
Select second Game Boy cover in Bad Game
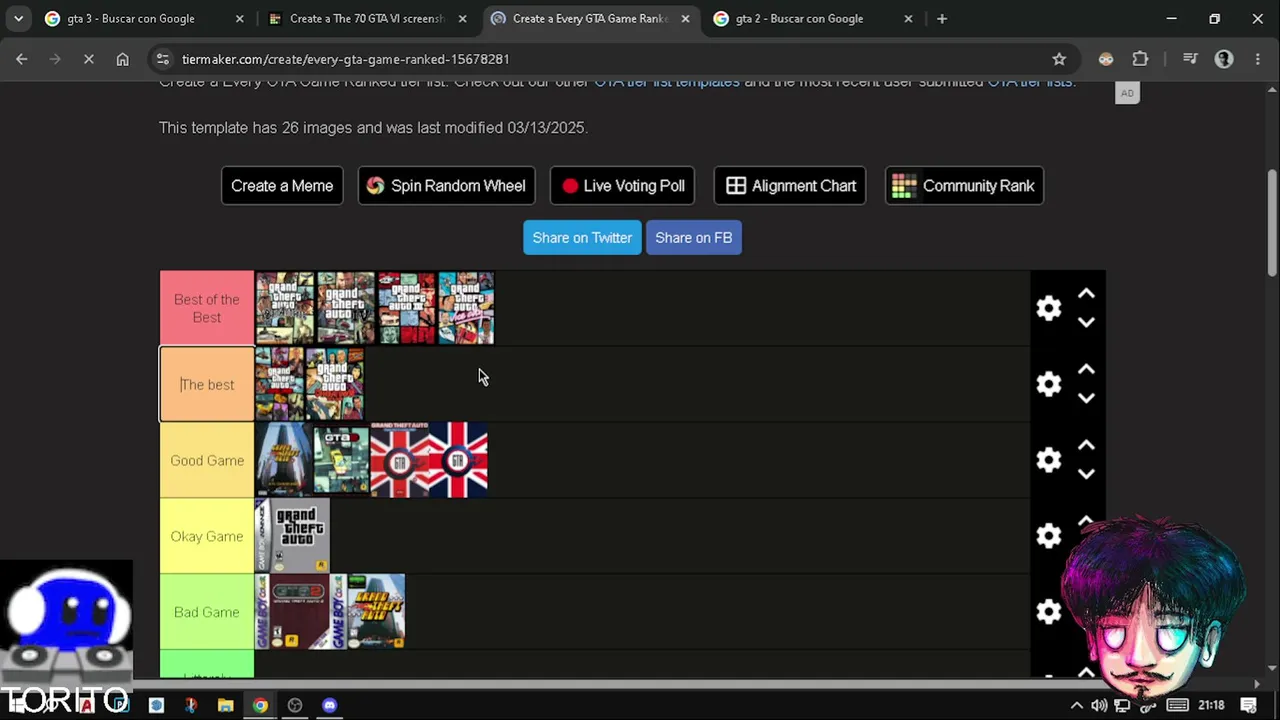[368, 612]
